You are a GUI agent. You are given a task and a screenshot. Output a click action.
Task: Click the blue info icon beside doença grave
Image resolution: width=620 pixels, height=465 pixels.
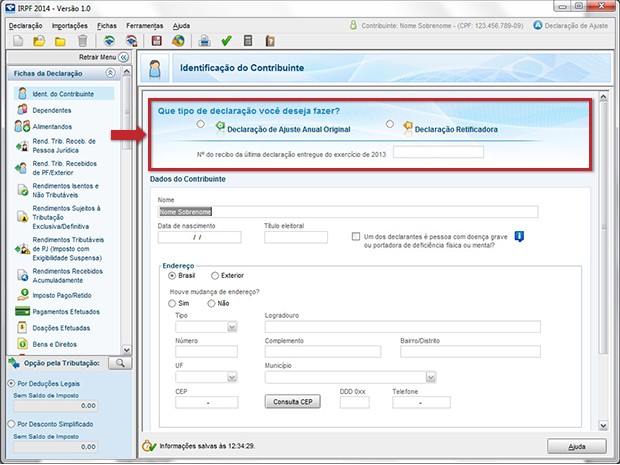click(x=519, y=236)
